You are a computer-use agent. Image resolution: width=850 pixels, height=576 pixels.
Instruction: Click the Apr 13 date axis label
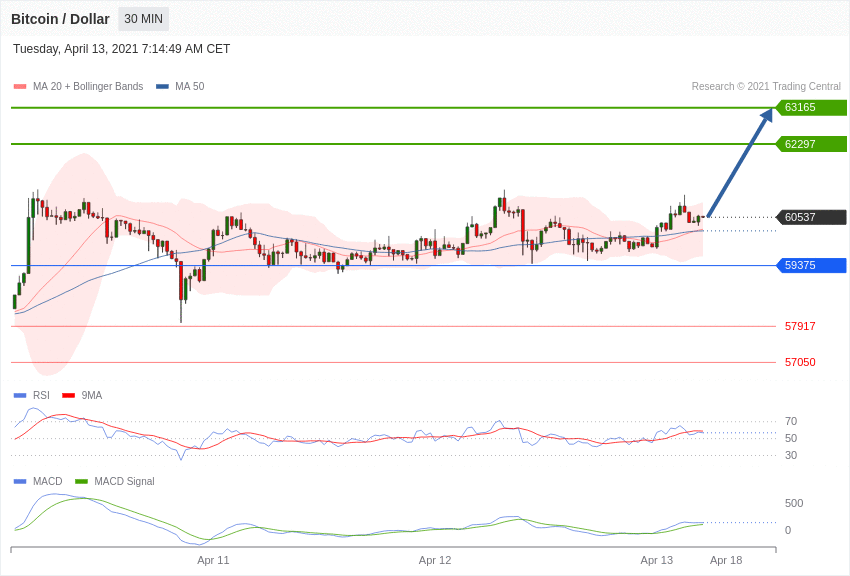pos(656,560)
